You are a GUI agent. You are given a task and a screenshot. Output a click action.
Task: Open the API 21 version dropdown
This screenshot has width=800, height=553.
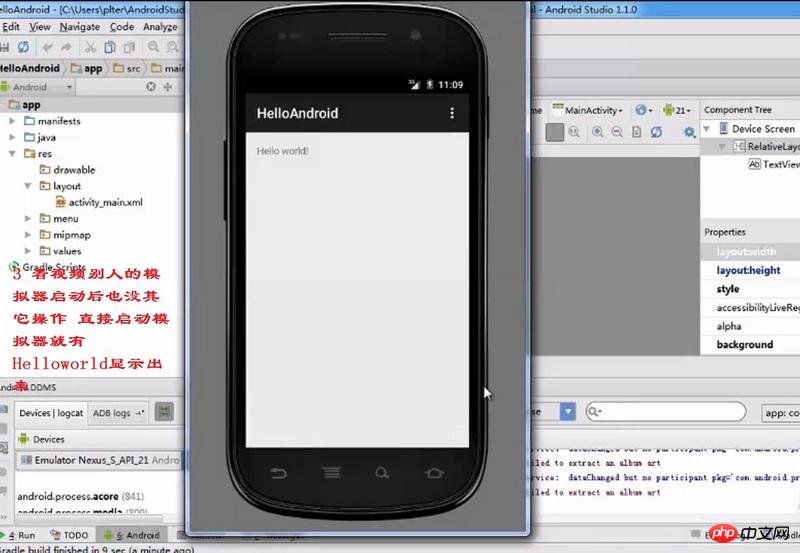click(x=677, y=110)
